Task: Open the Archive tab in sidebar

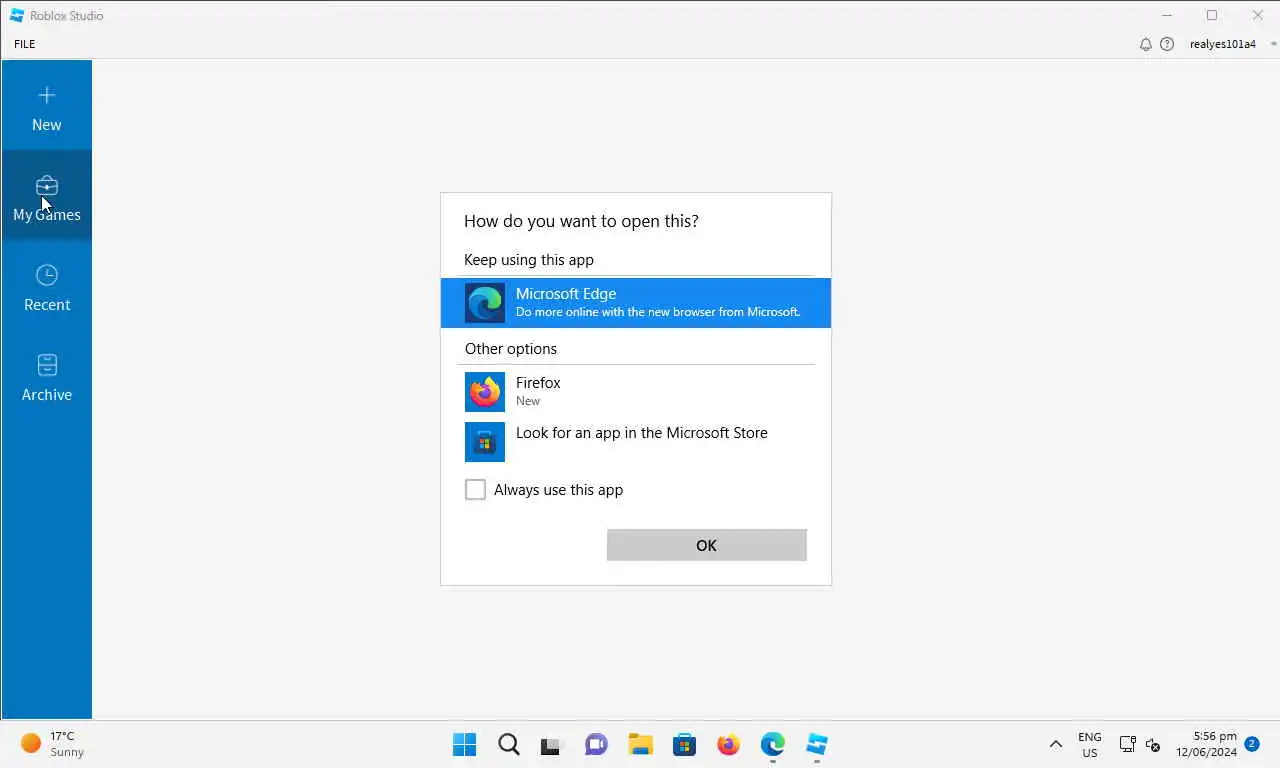Action: pos(47,376)
